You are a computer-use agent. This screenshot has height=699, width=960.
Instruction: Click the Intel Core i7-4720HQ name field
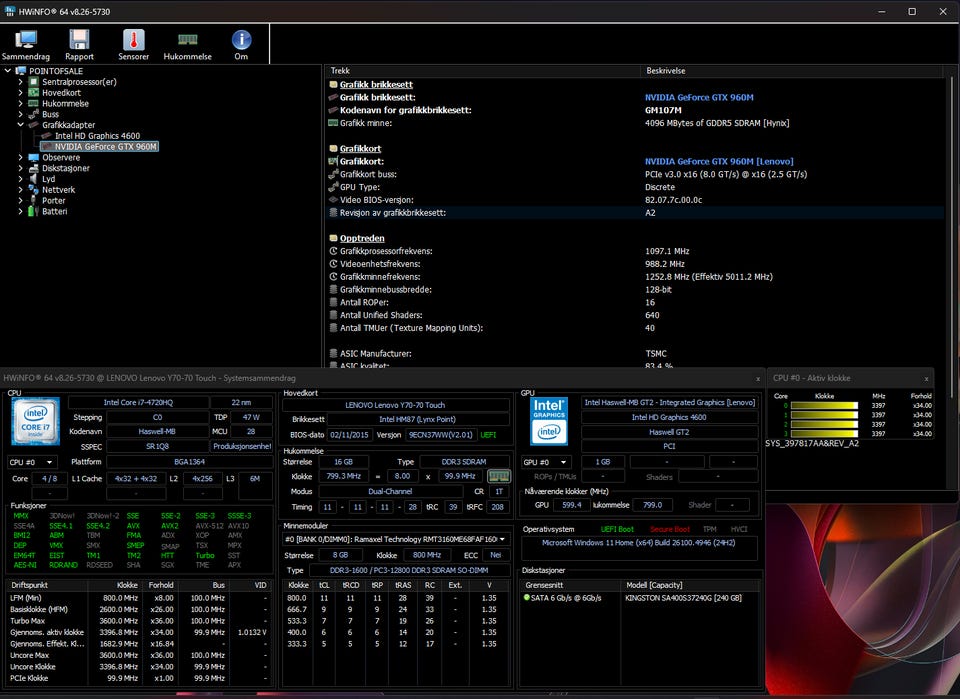coord(138,402)
